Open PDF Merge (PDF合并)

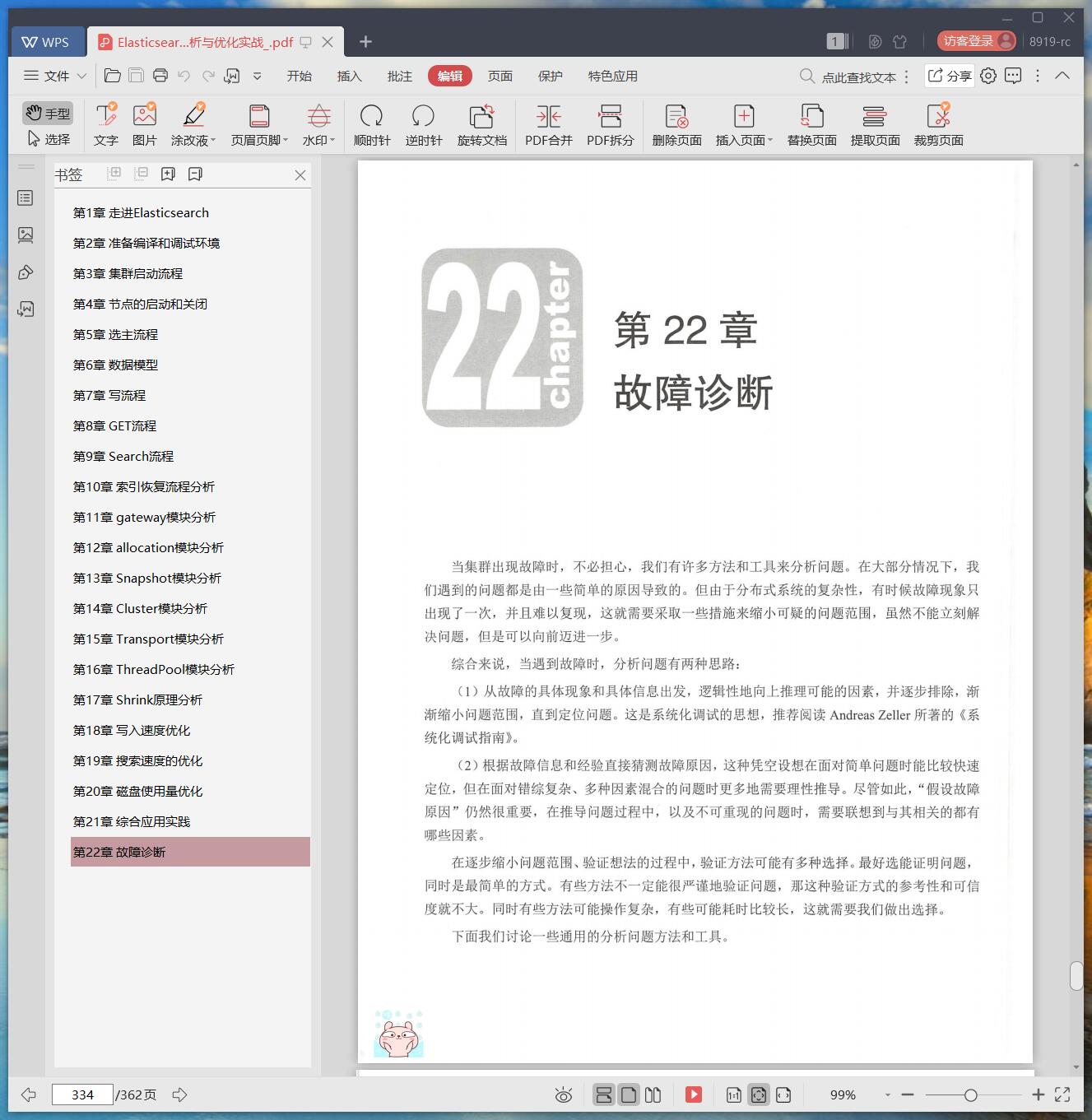pyautogui.click(x=549, y=125)
